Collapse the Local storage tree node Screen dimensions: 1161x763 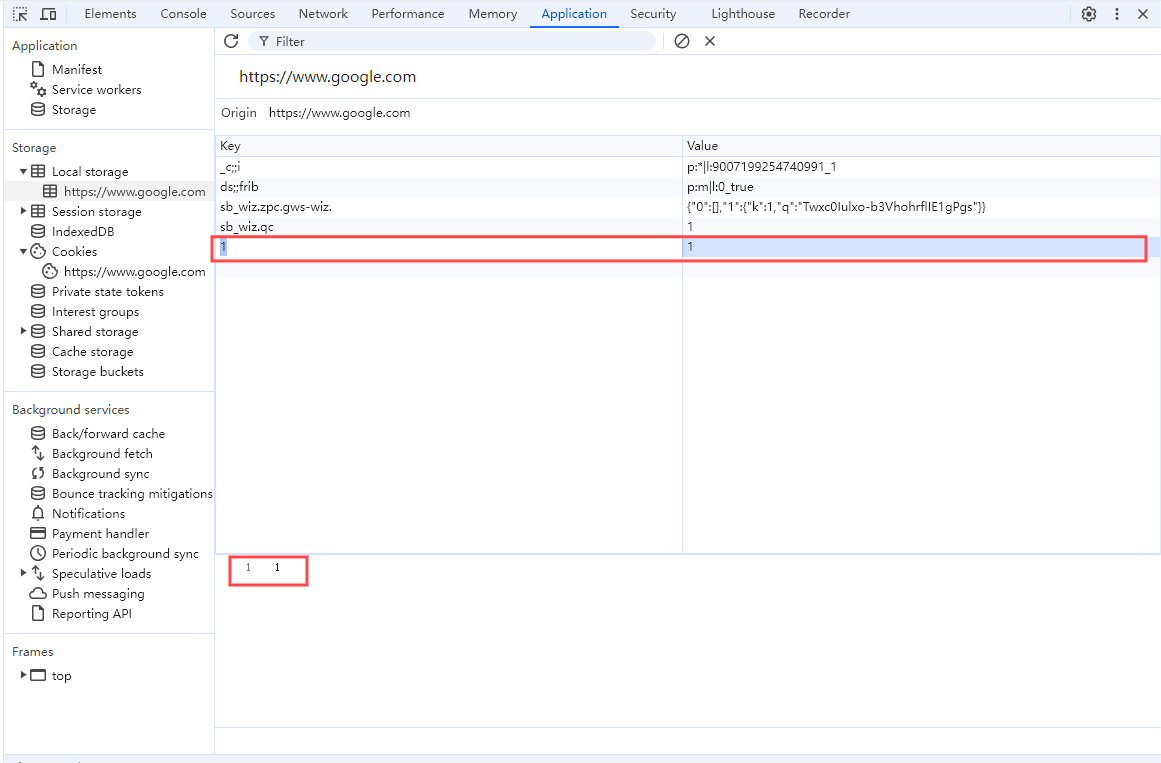coord(23,171)
